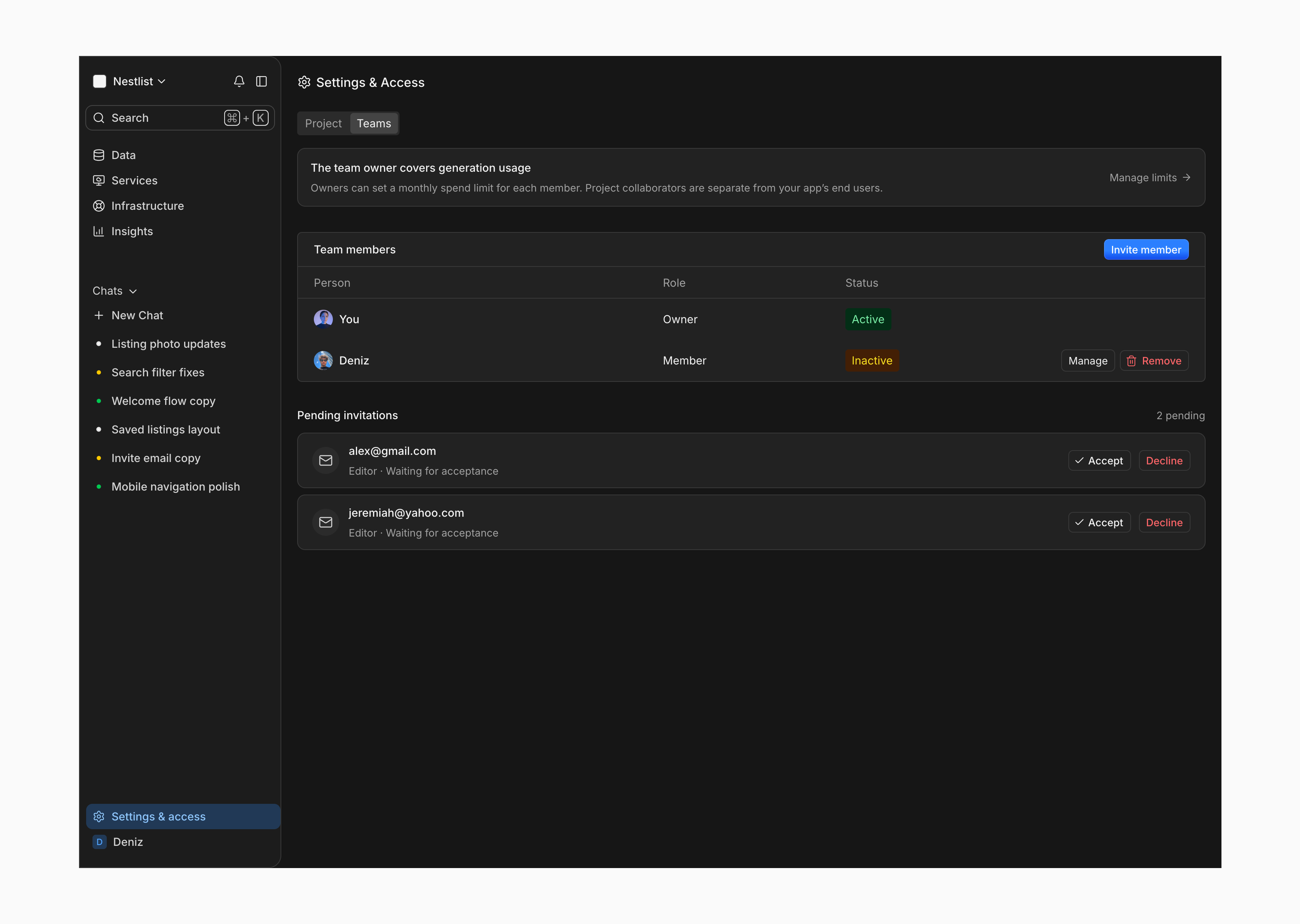The height and width of the screenshot is (924, 1300).
Task: Select Settings & access in sidebar
Action: 183,817
